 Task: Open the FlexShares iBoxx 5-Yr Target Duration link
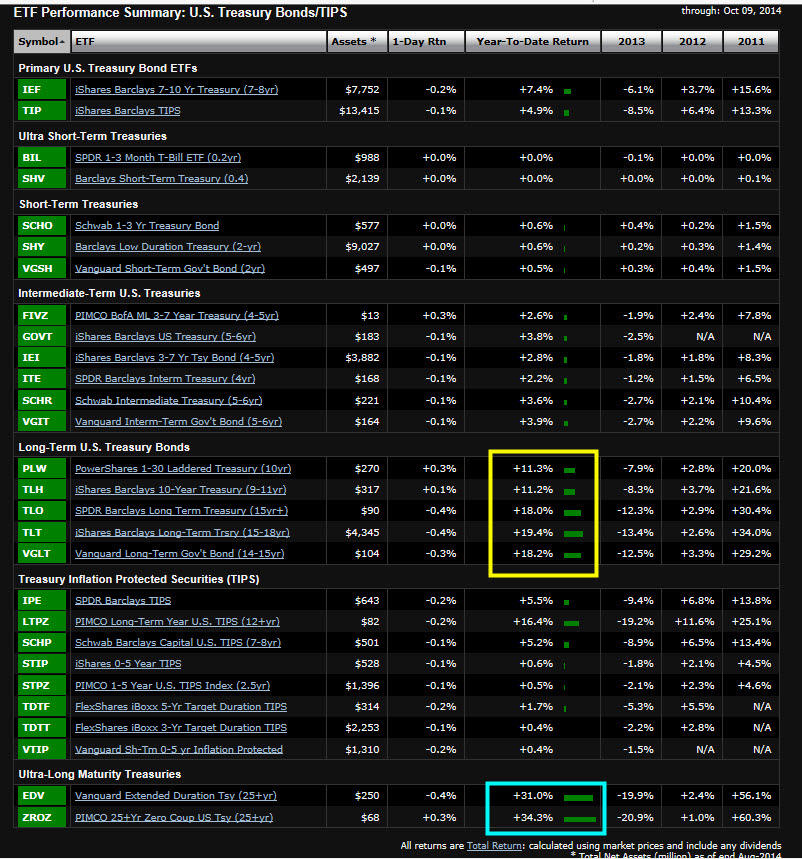(x=181, y=707)
